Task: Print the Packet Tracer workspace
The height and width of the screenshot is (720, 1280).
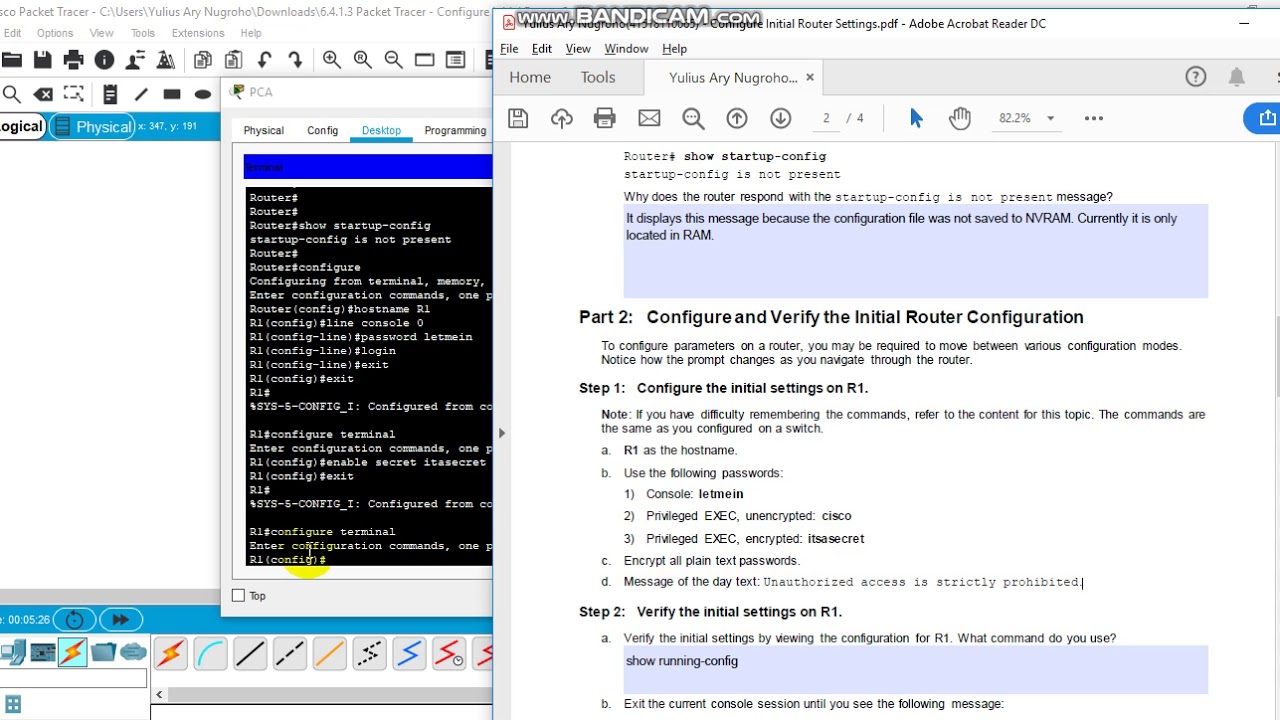Action: [73, 60]
